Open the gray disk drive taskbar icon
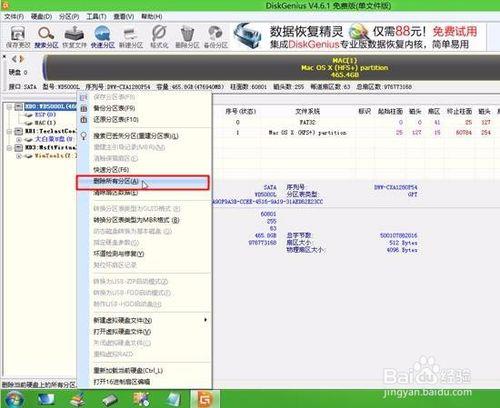Screen dimensions: 500x408 point(110,399)
